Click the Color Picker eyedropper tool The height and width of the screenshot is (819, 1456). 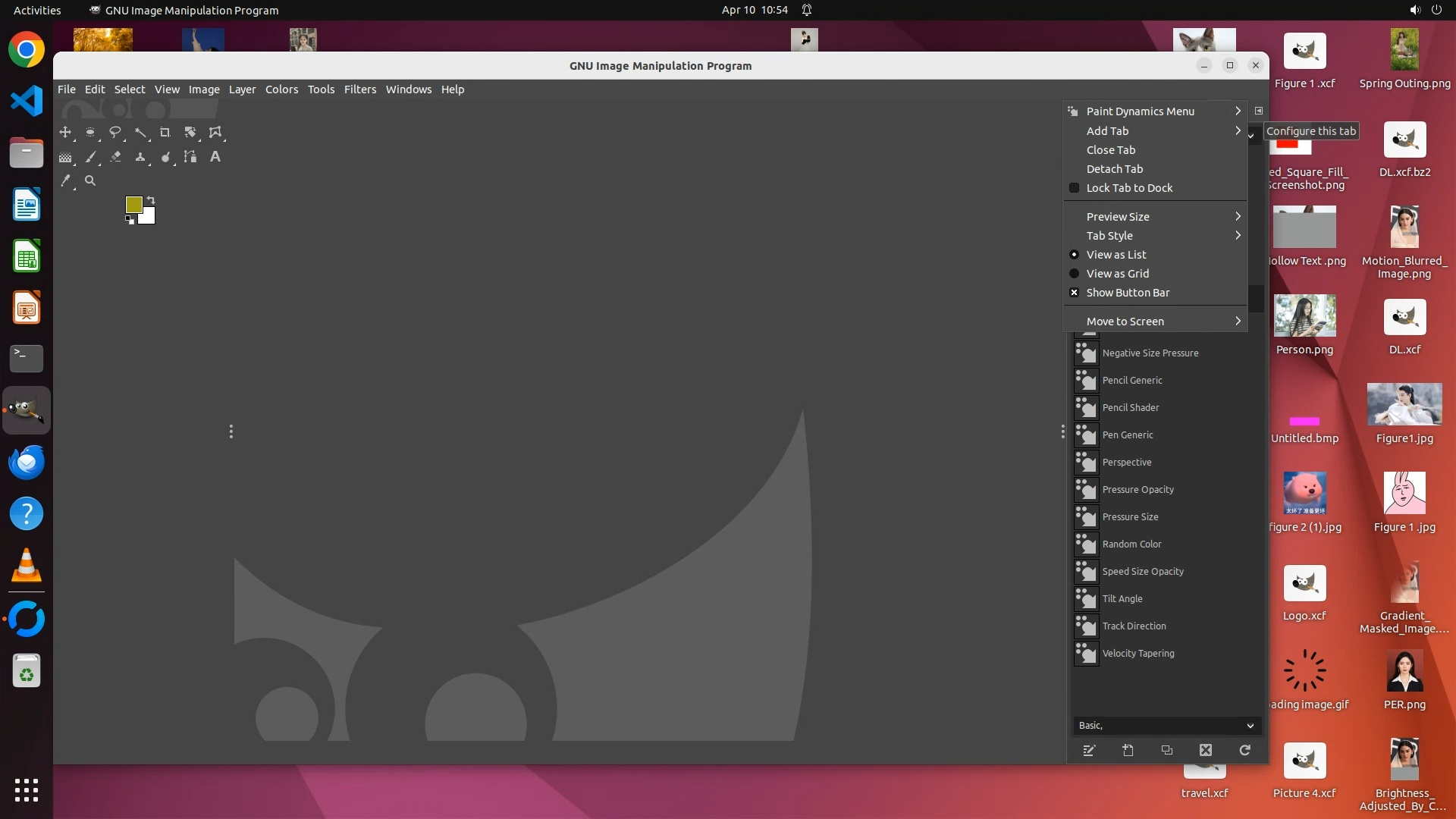(65, 180)
